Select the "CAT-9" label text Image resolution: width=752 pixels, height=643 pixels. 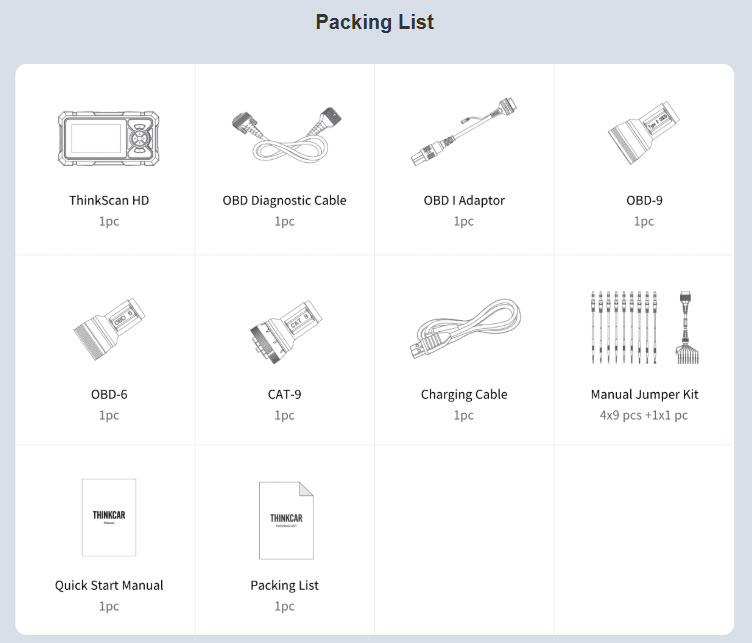[x=284, y=395]
